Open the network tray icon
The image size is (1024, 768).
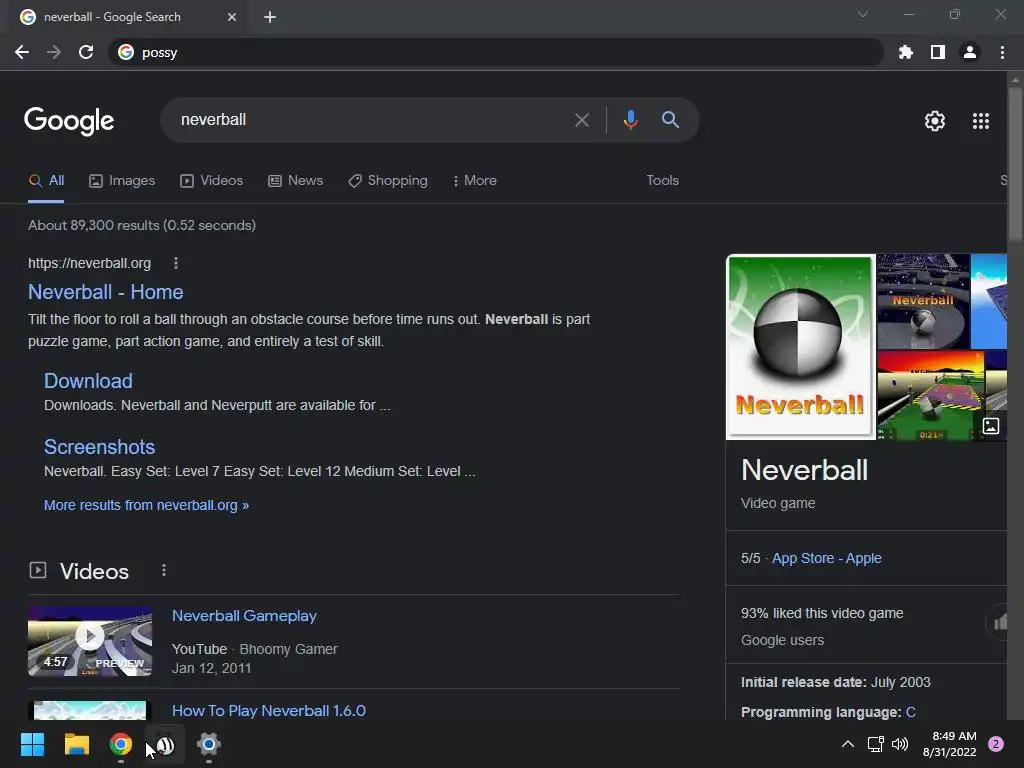coord(875,744)
